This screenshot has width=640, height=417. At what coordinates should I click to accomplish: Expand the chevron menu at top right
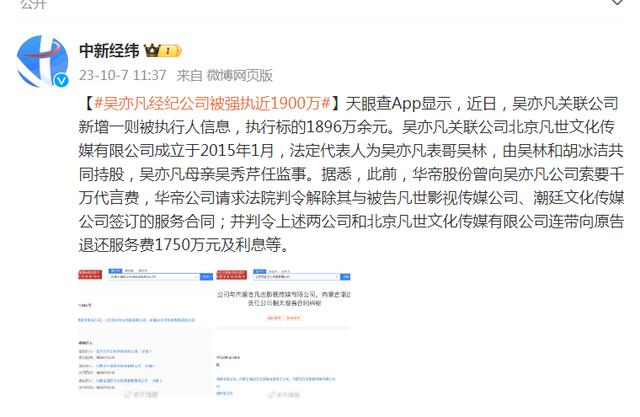pos(617,3)
